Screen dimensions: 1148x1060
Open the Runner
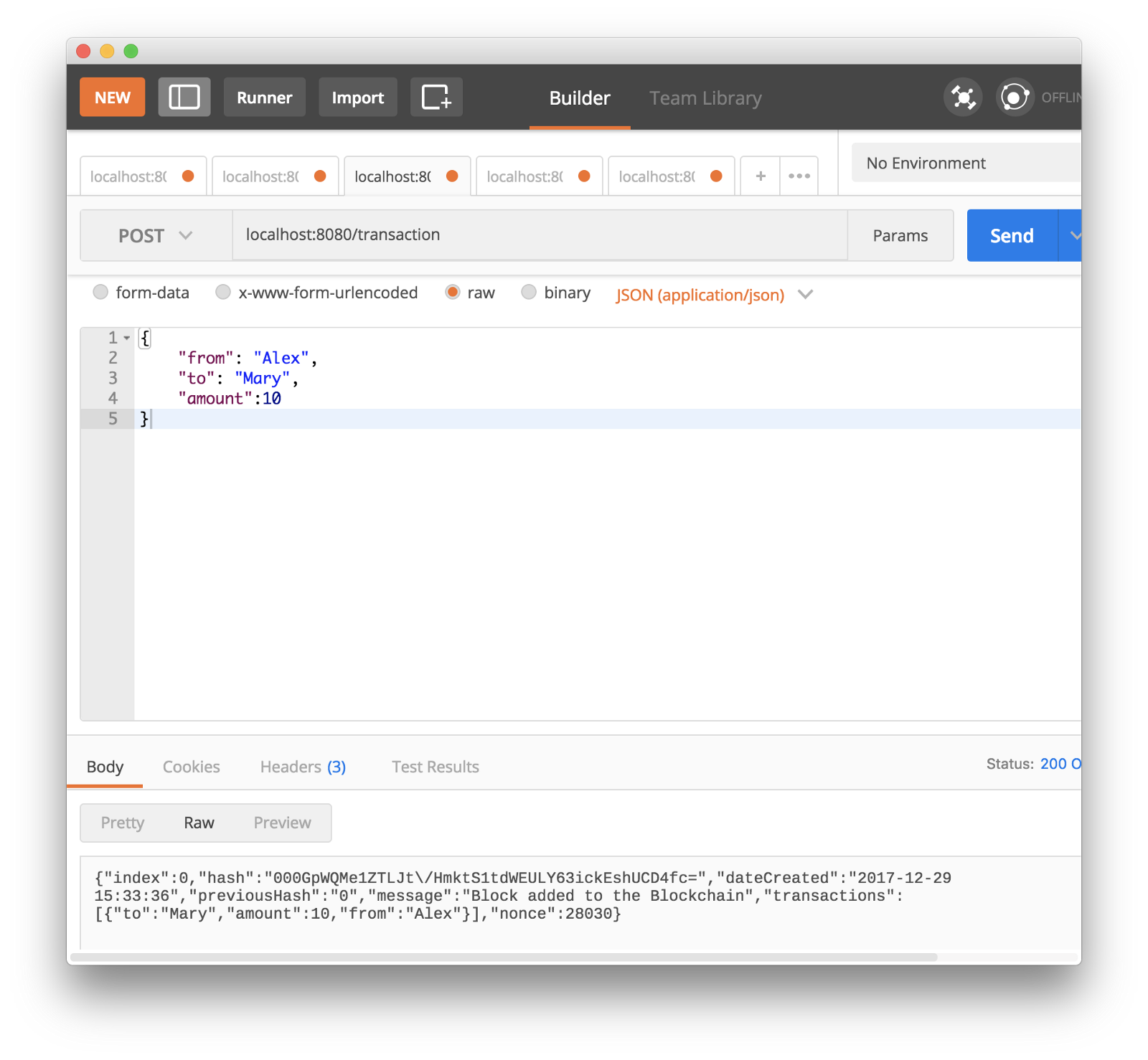click(x=265, y=97)
